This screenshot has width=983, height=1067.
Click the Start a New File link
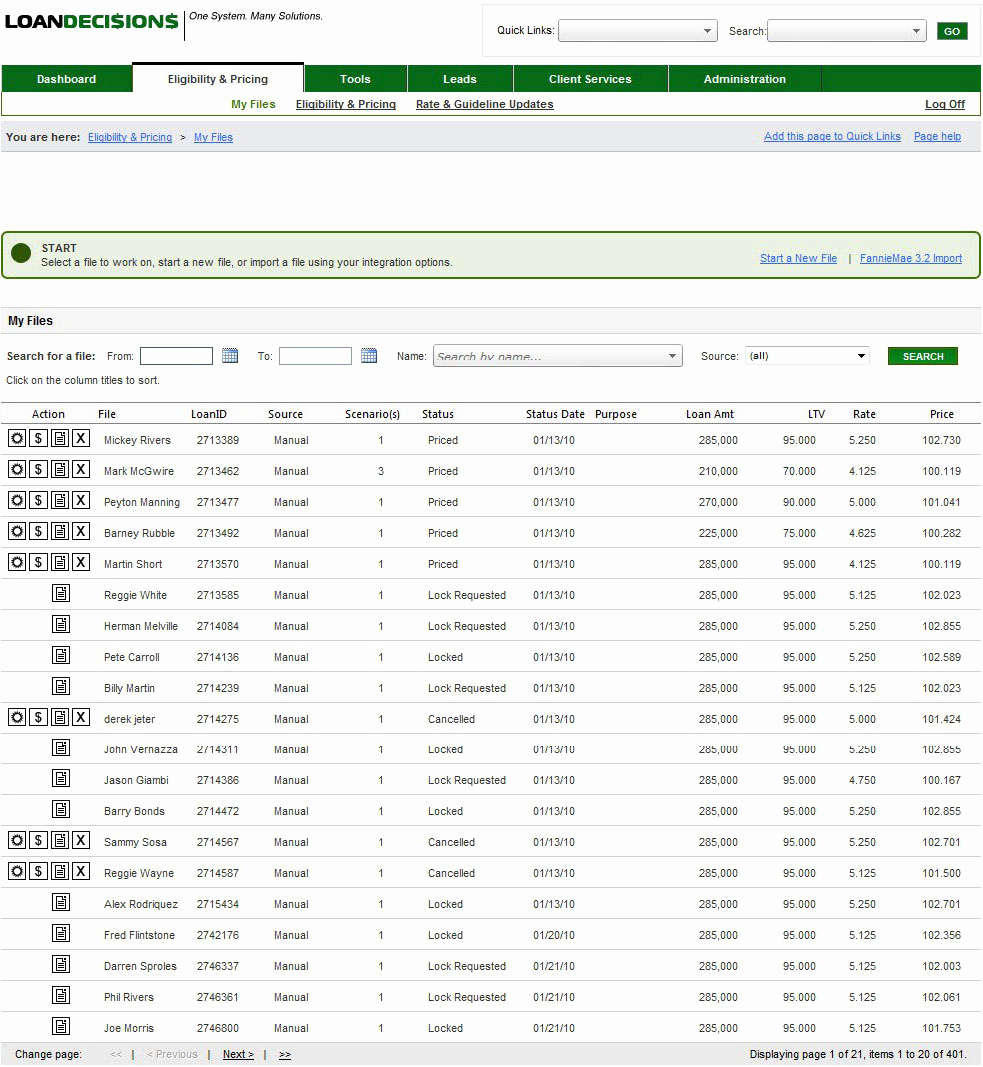point(798,258)
